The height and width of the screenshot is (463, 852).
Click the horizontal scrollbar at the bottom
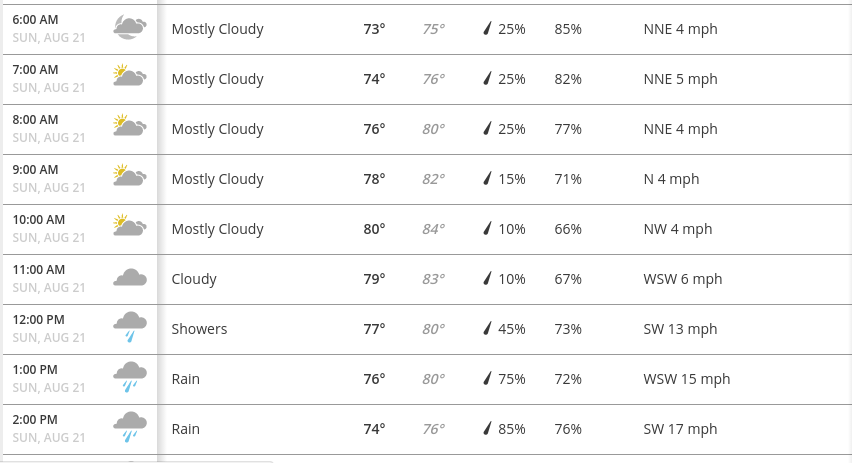[138, 461]
